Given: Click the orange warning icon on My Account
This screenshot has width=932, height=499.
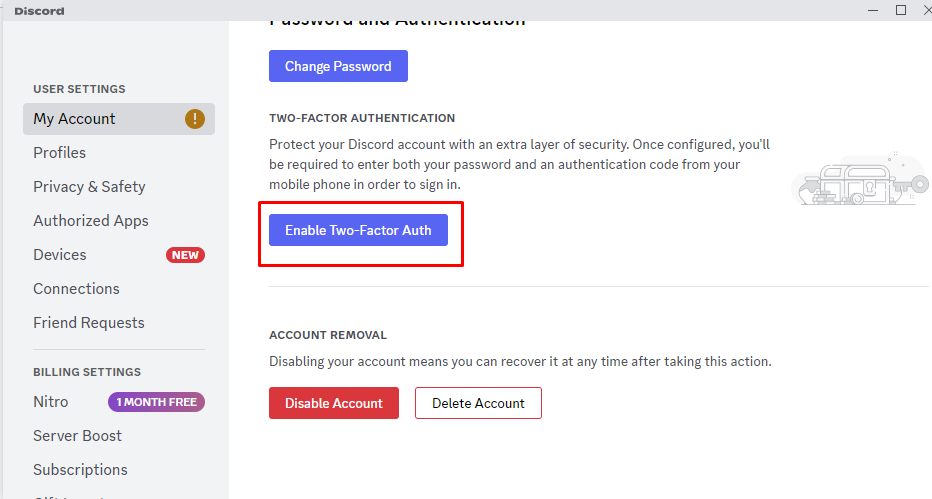Looking at the screenshot, I should 195,119.
